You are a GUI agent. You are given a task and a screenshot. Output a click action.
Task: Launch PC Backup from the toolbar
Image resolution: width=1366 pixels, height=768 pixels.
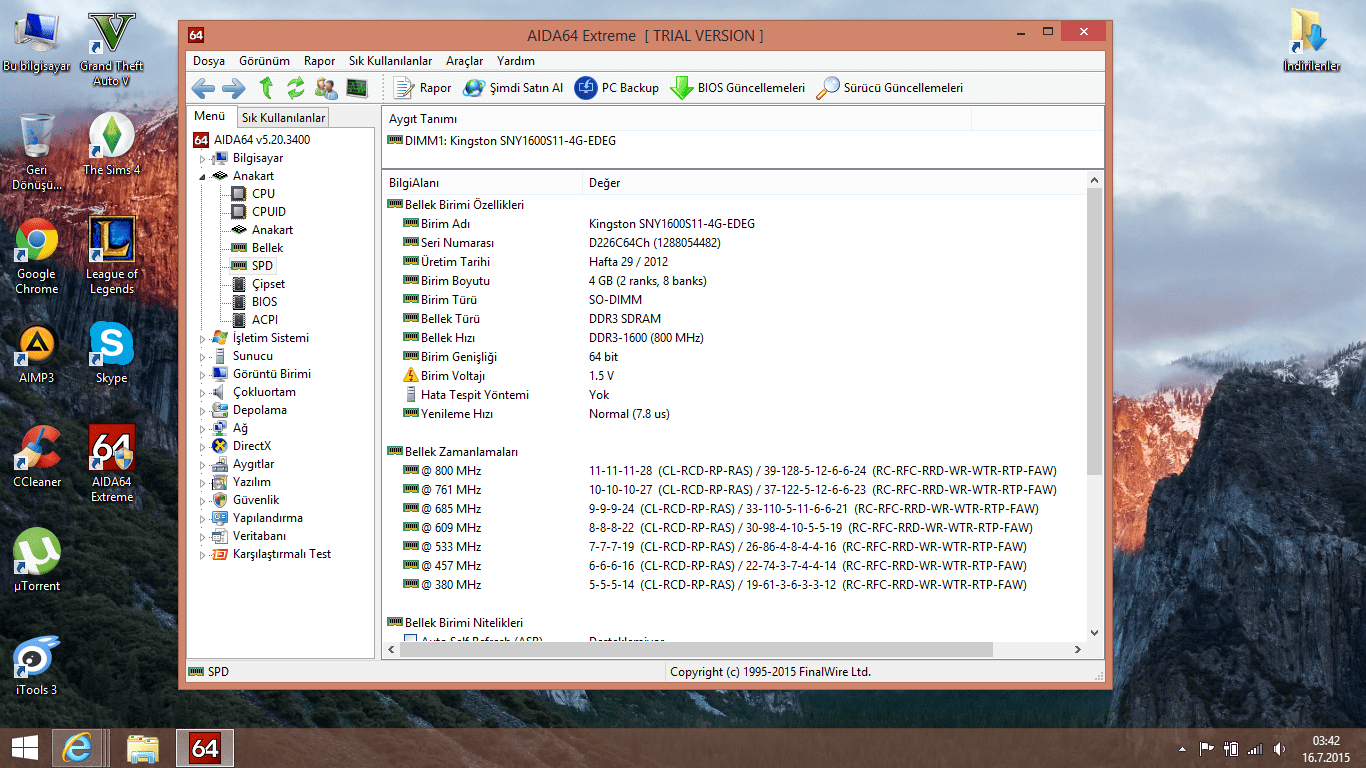coord(617,88)
